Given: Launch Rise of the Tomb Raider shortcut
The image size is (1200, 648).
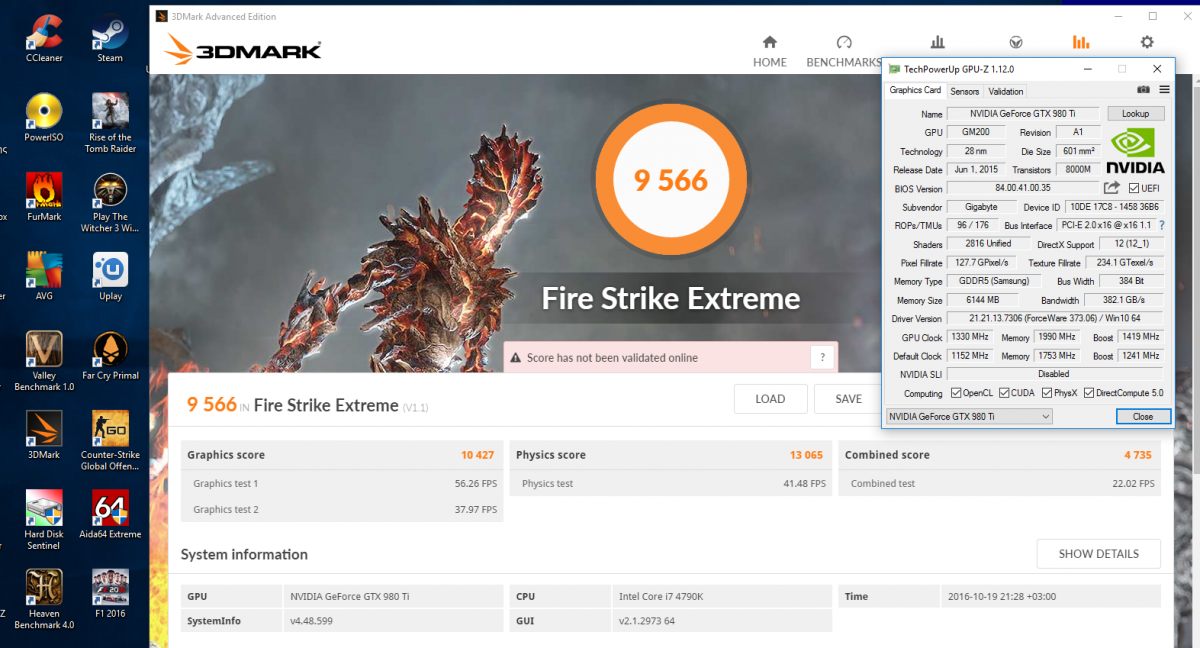Looking at the screenshot, I should tap(110, 124).
